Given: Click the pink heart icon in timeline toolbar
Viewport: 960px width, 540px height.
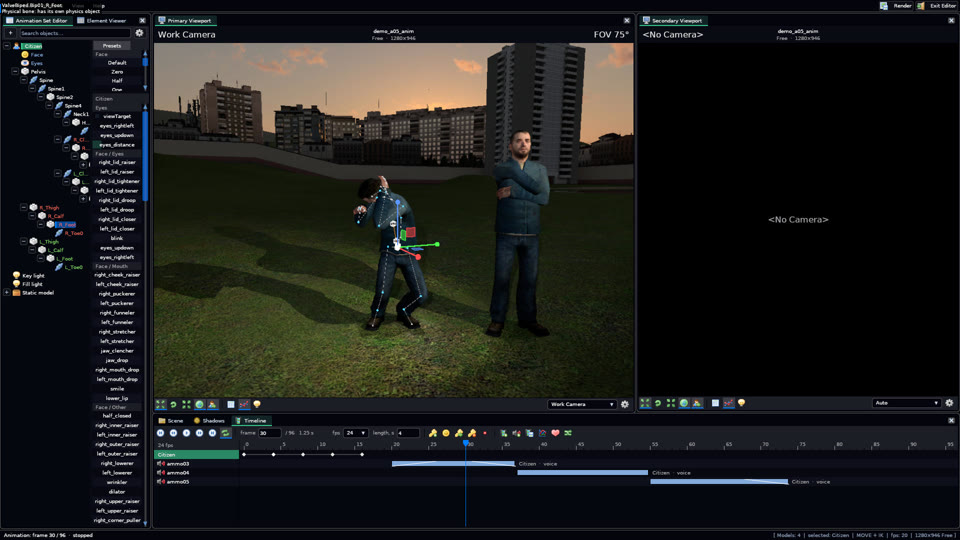Looking at the screenshot, I should (555, 433).
